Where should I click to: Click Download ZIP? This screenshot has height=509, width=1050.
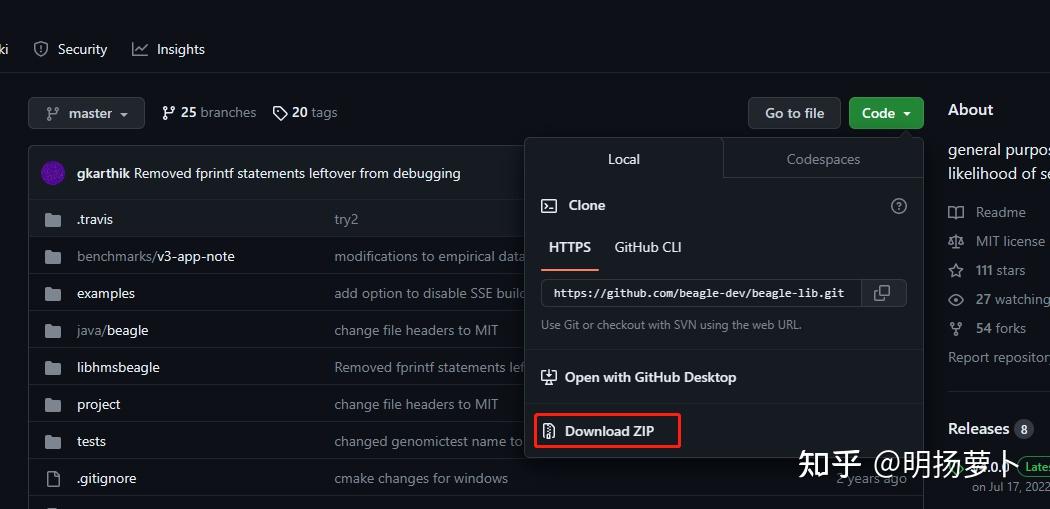(x=607, y=431)
